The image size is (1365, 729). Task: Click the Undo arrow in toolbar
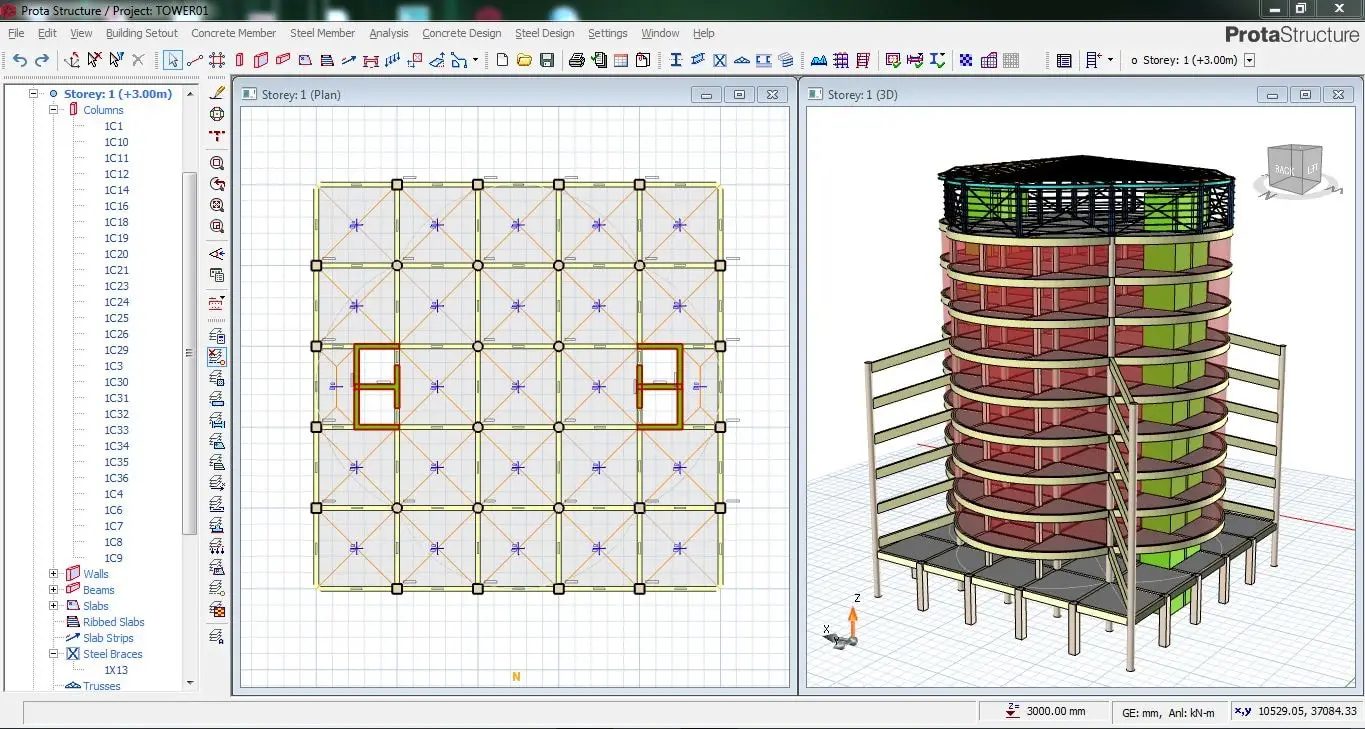click(20, 60)
